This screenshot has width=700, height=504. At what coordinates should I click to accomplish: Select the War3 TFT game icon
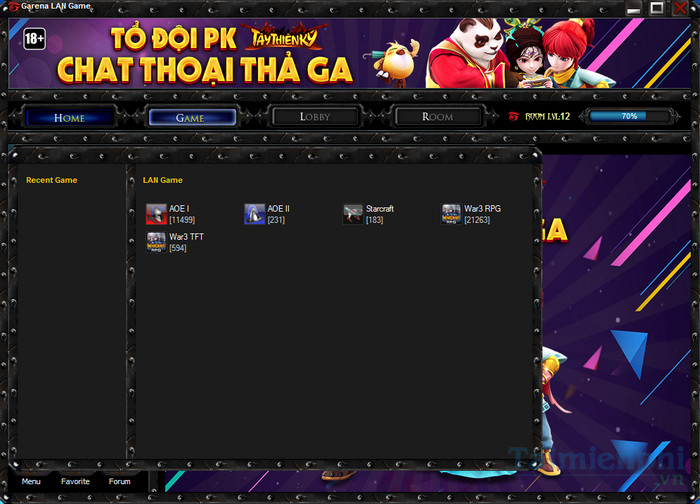pyautogui.click(x=156, y=242)
